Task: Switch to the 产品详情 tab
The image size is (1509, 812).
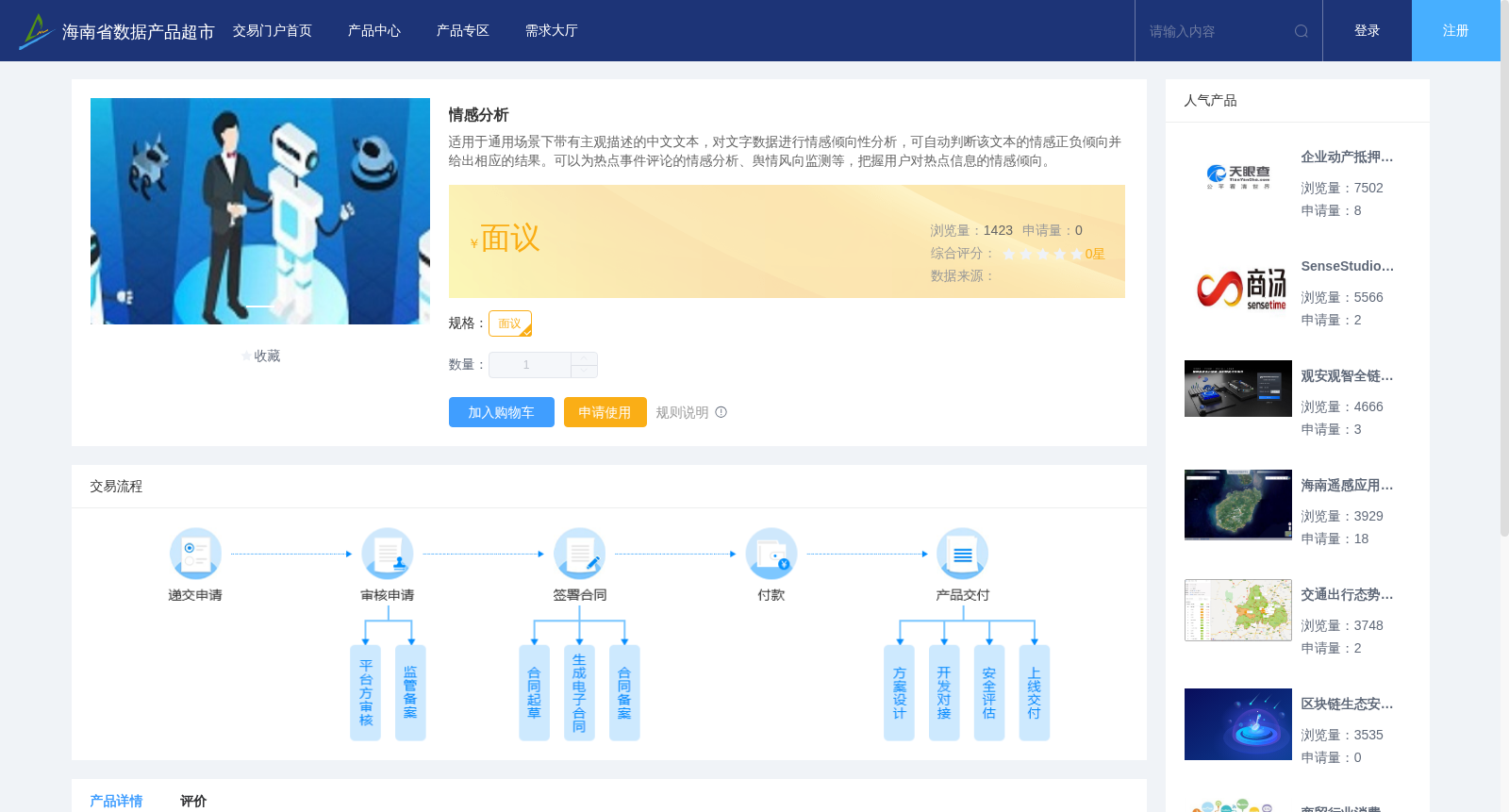Action: click(116, 801)
